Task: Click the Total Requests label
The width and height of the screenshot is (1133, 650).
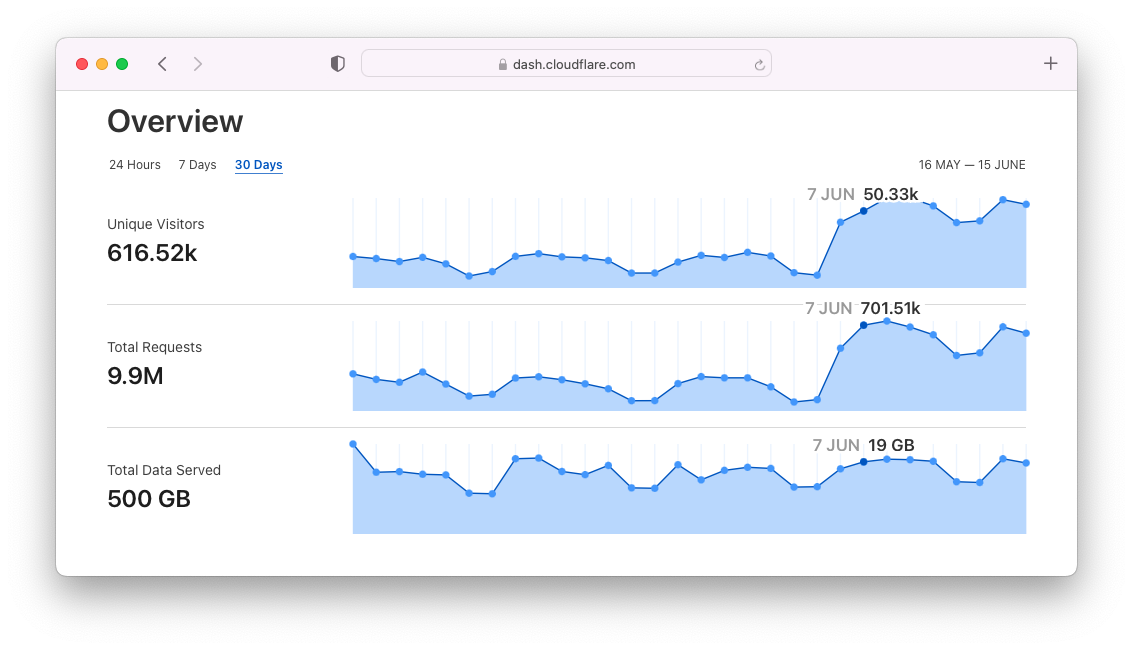Action: [155, 347]
